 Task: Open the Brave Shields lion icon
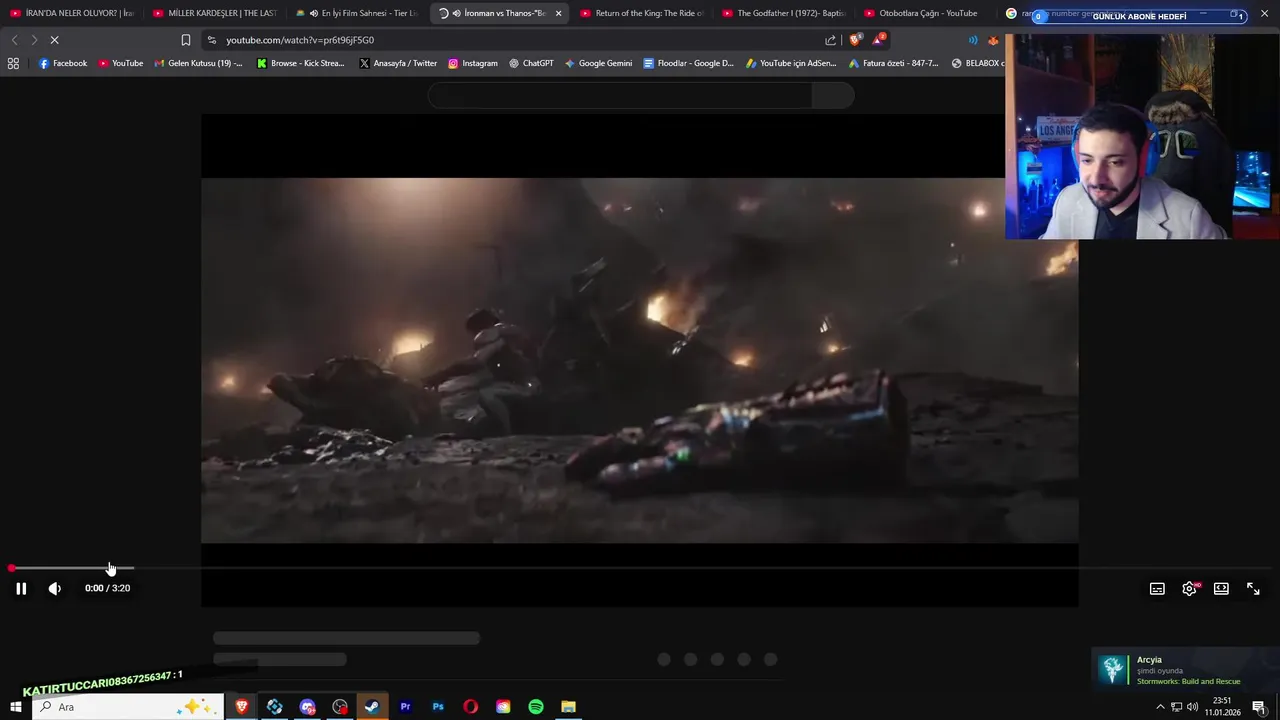click(x=855, y=40)
